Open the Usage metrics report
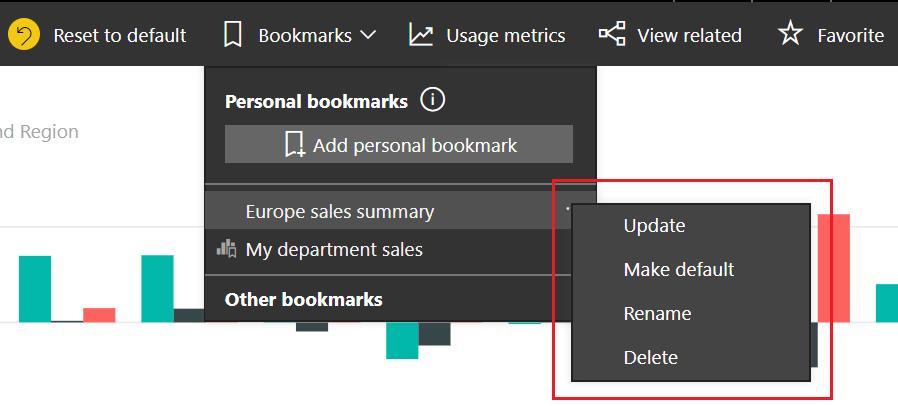898x406 pixels. point(505,36)
